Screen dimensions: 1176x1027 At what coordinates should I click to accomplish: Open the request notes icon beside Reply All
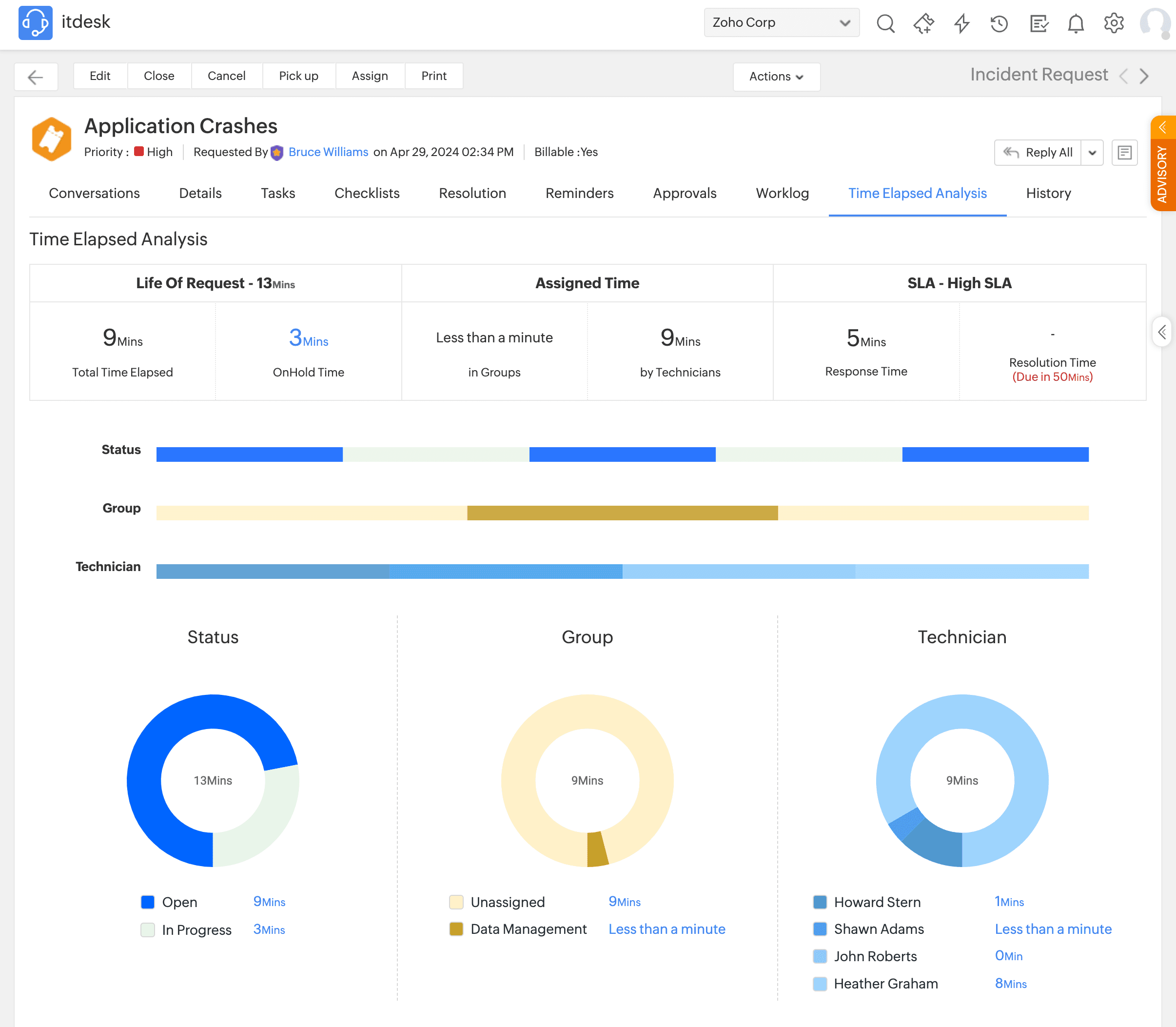tap(1124, 153)
